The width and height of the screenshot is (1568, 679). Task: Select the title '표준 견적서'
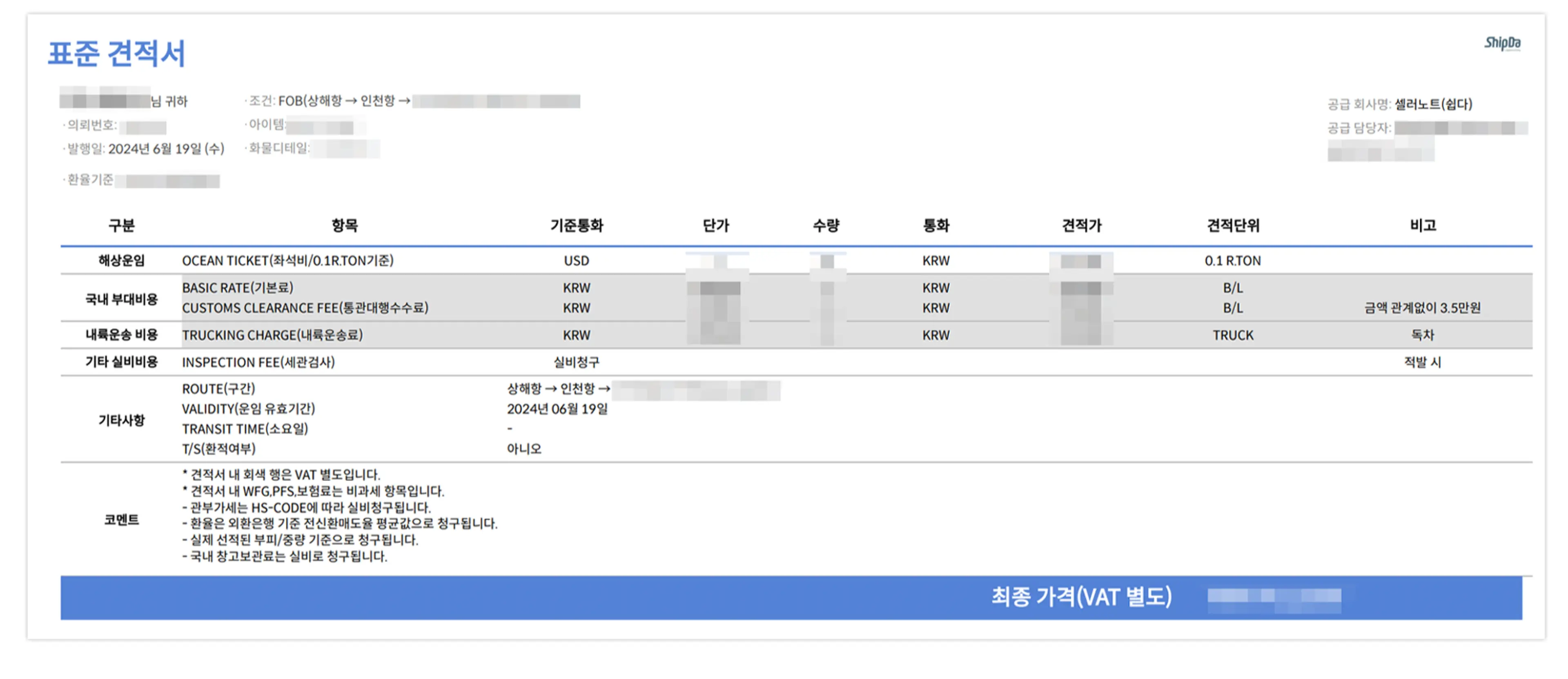pyautogui.click(x=116, y=53)
